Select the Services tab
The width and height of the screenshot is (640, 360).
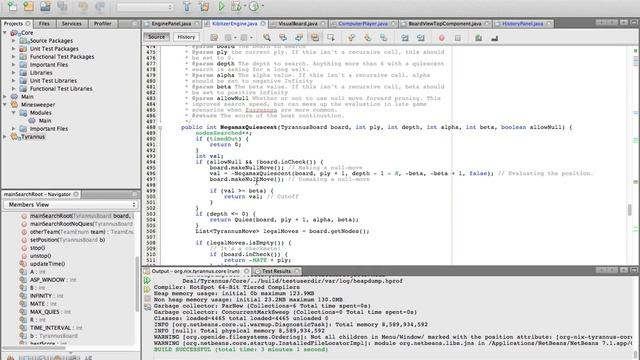pyautogui.click(x=71, y=24)
